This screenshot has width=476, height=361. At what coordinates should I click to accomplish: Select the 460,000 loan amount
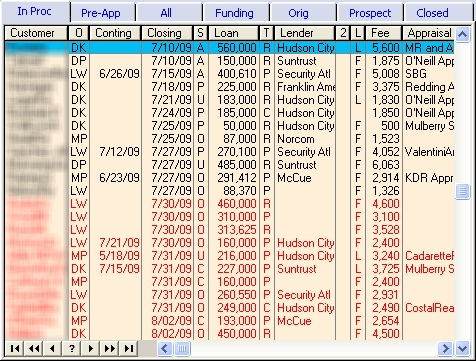[x=234, y=204]
